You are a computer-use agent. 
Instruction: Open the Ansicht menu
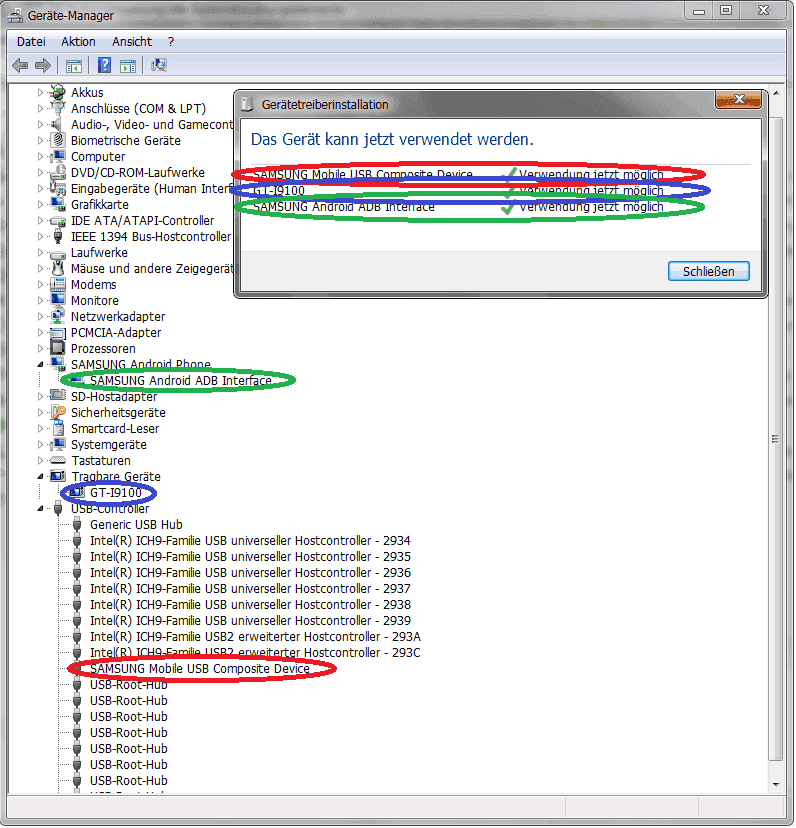click(x=132, y=42)
